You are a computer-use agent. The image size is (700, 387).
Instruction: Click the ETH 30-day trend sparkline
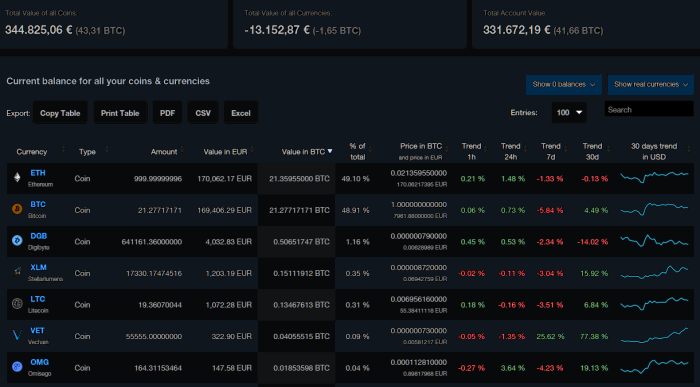tap(654, 177)
